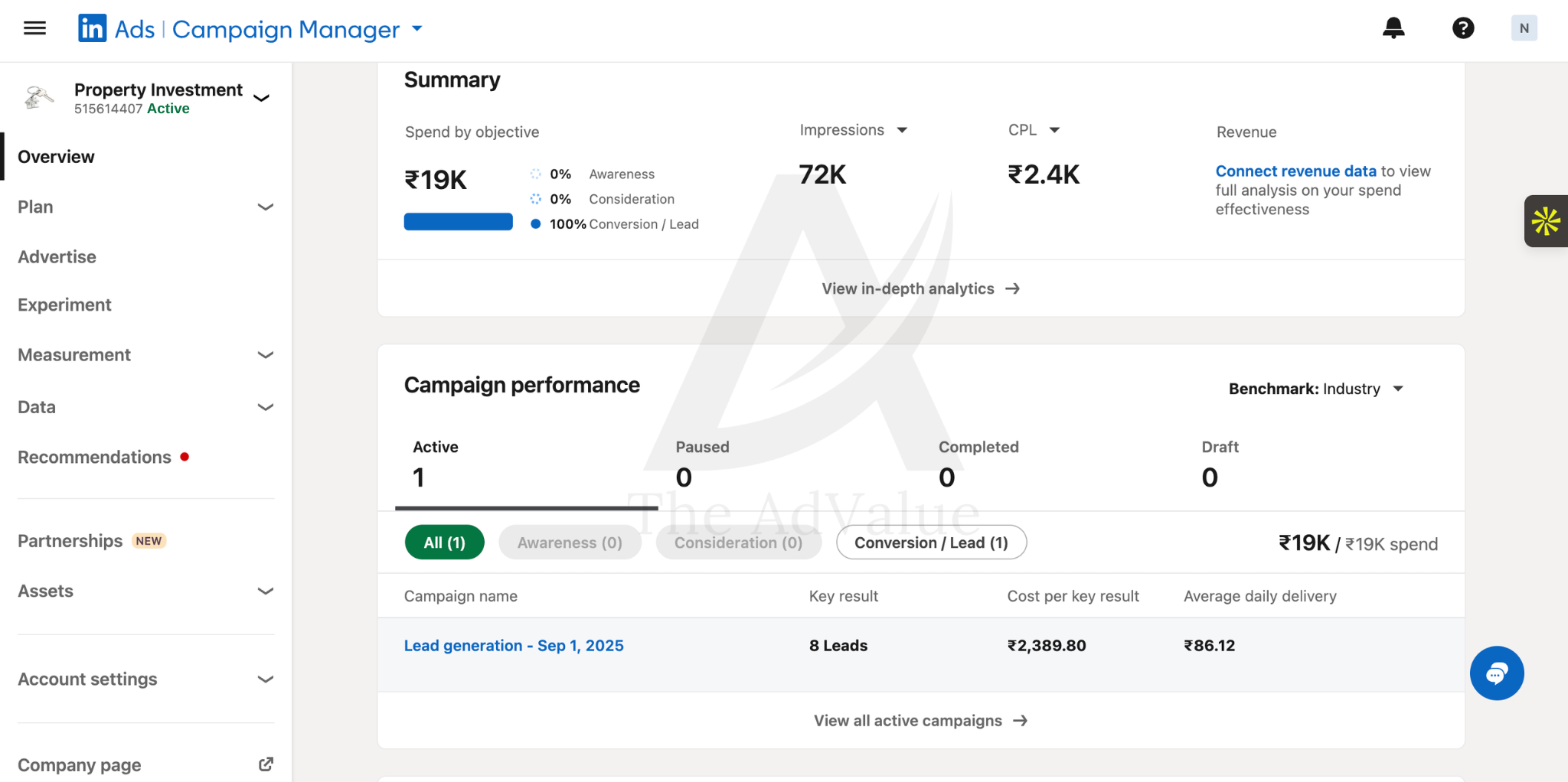Screen dimensions: 1568x782
Task: Open the blue chat support bubble
Action: [x=1497, y=673]
